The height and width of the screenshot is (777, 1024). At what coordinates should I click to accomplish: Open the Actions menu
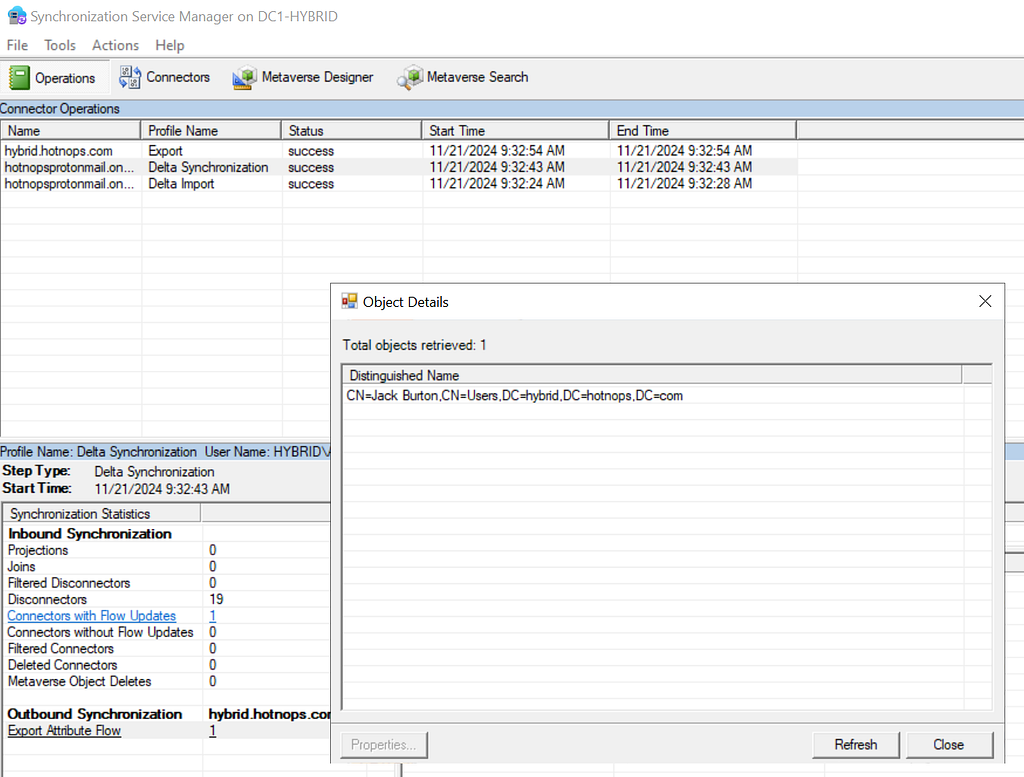tap(116, 45)
